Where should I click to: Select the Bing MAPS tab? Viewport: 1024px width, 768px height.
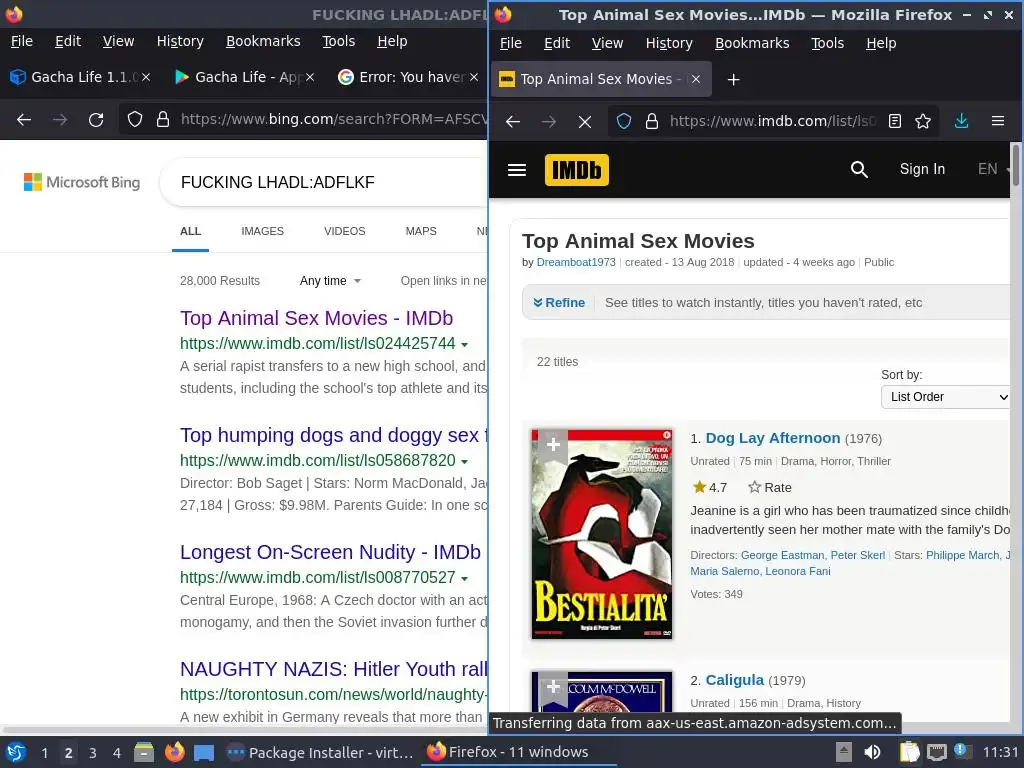tap(421, 231)
